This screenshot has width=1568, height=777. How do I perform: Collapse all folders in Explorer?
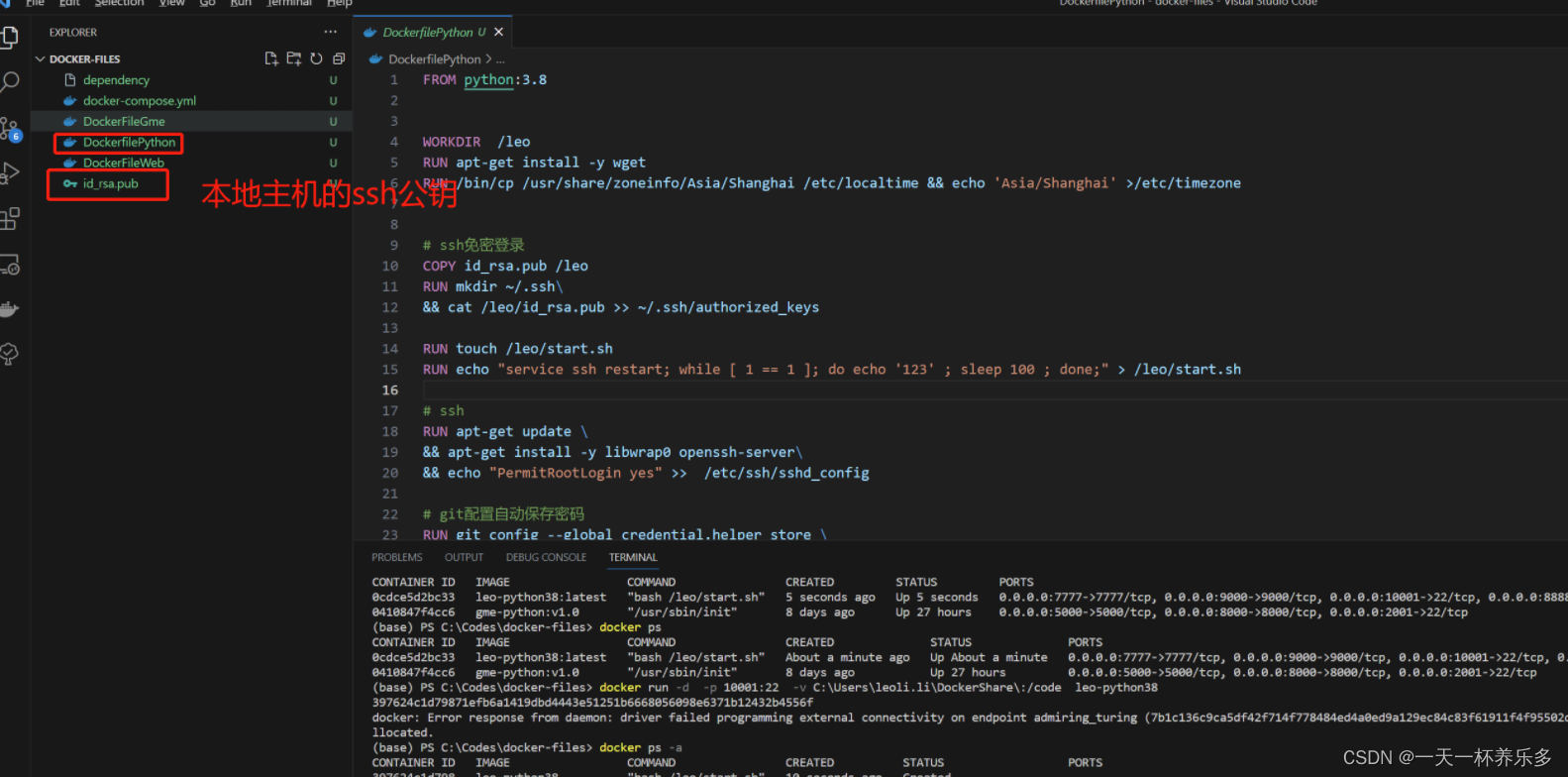click(339, 58)
